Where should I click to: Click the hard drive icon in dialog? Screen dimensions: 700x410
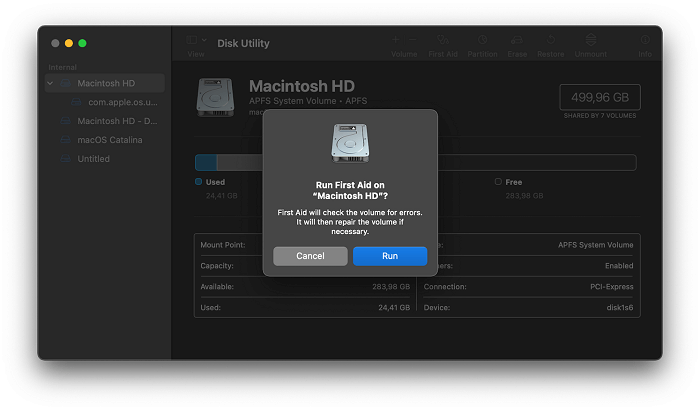(x=350, y=145)
